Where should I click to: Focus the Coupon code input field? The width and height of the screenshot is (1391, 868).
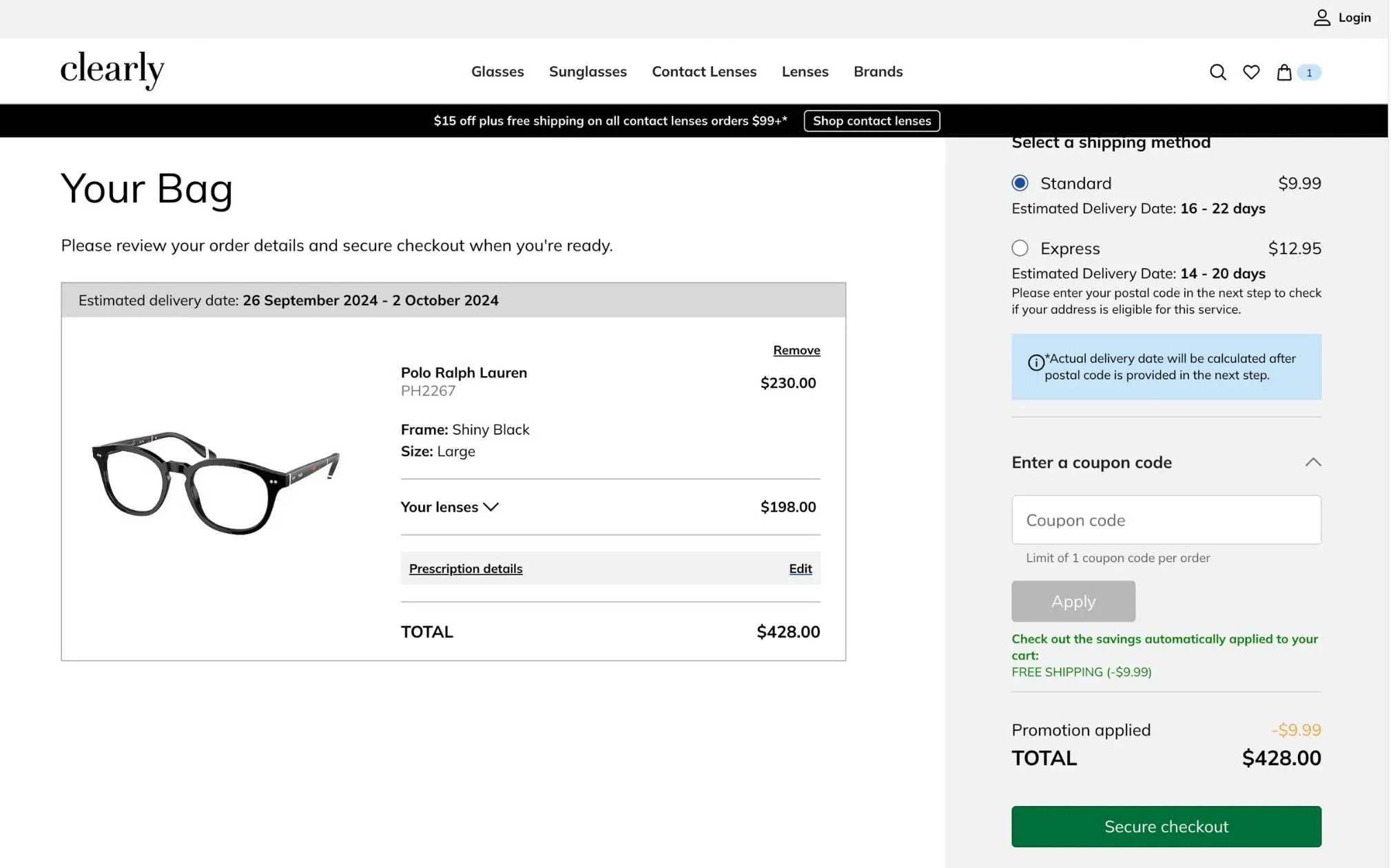pyautogui.click(x=1166, y=520)
